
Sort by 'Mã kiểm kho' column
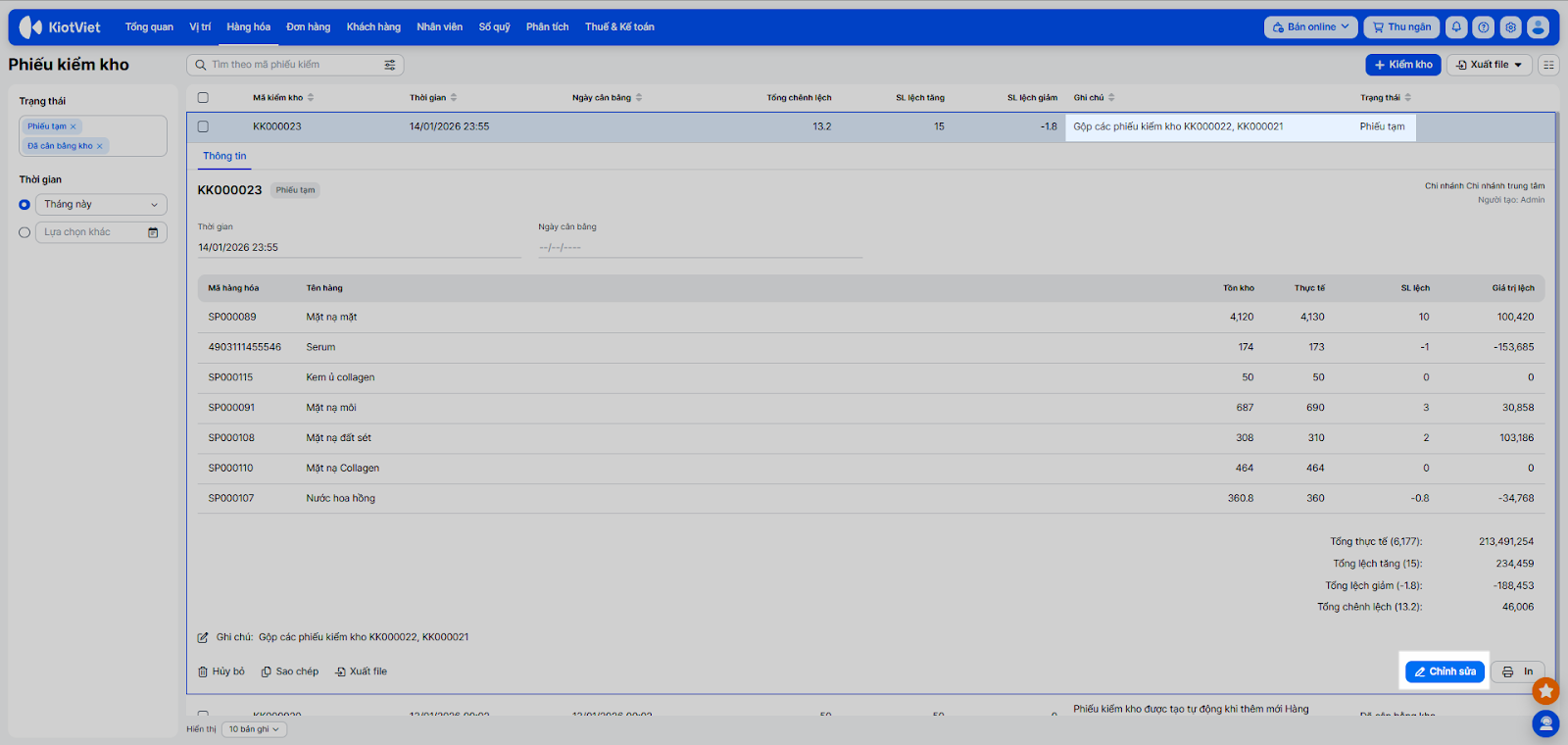click(x=311, y=98)
